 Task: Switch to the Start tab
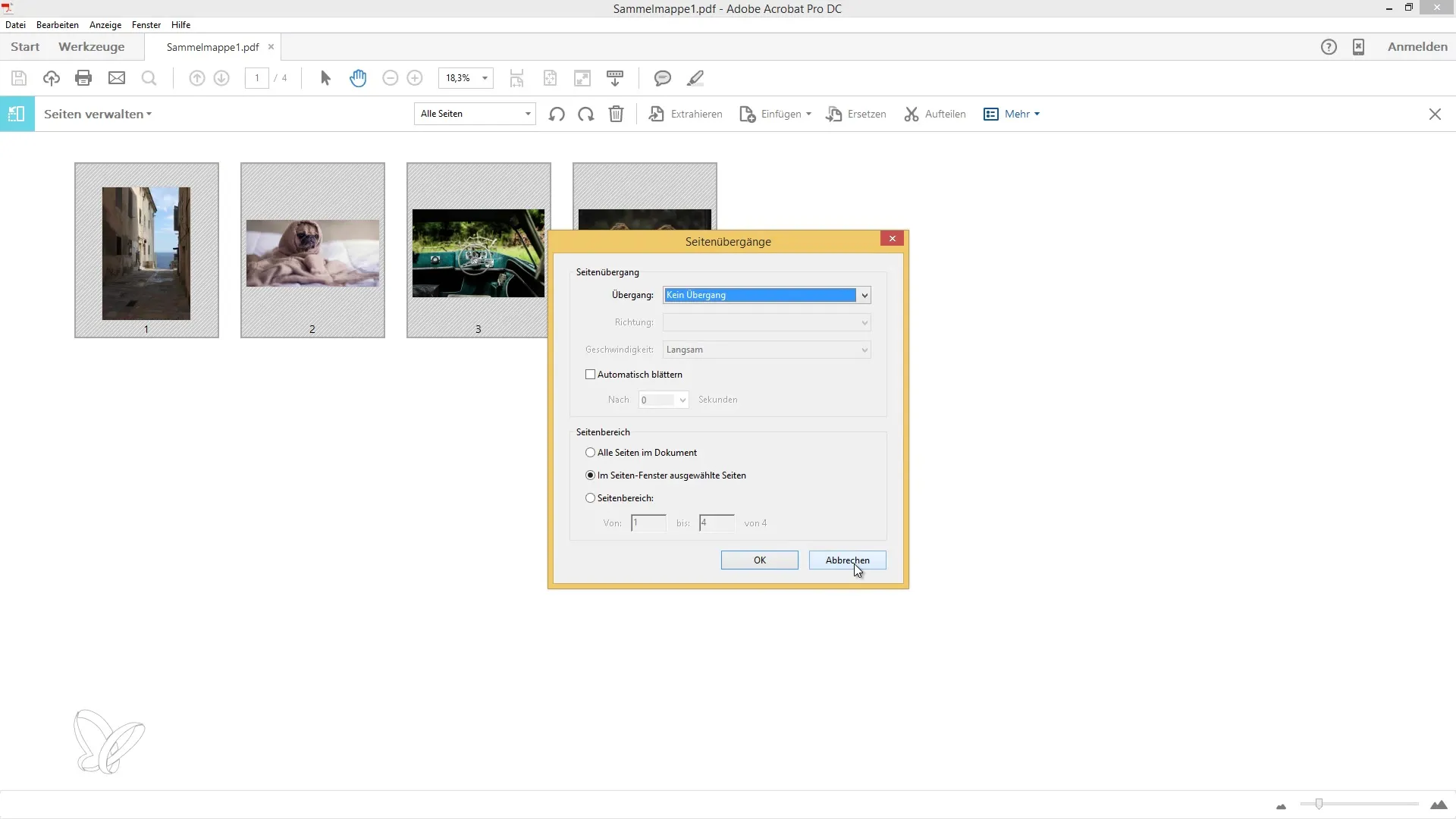coord(25,47)
